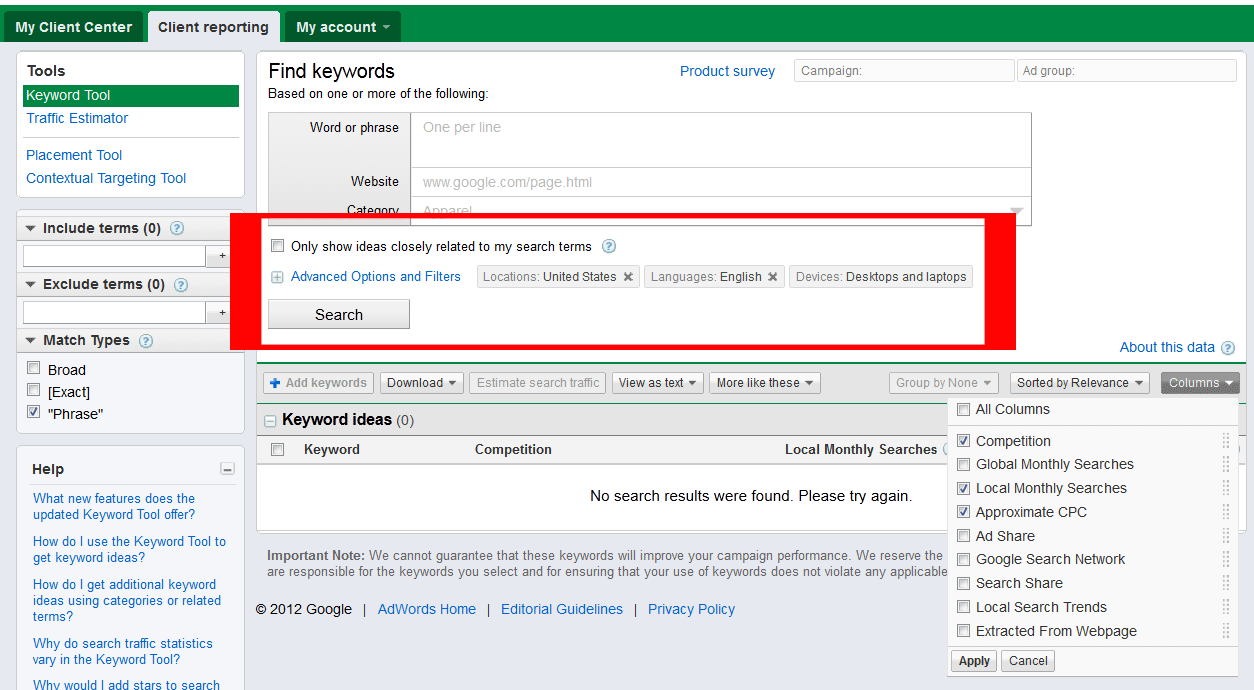This screenshot has width=1254, height=690.
Task: Collapse the Keyword ideas section
Action: pyautogui.click(x=270, y=421)
